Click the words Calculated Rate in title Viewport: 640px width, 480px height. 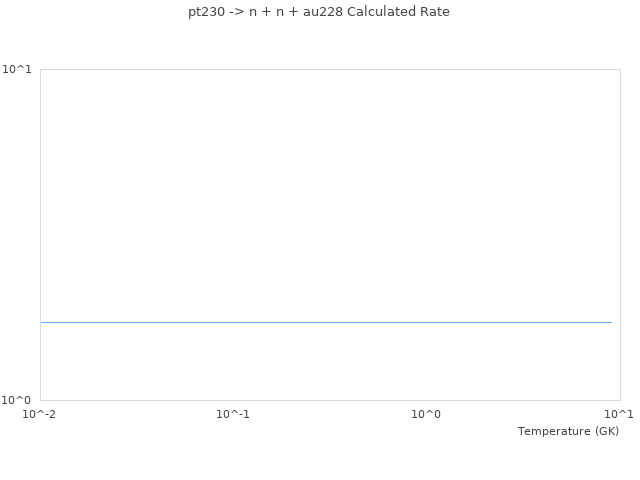[398, 12]
